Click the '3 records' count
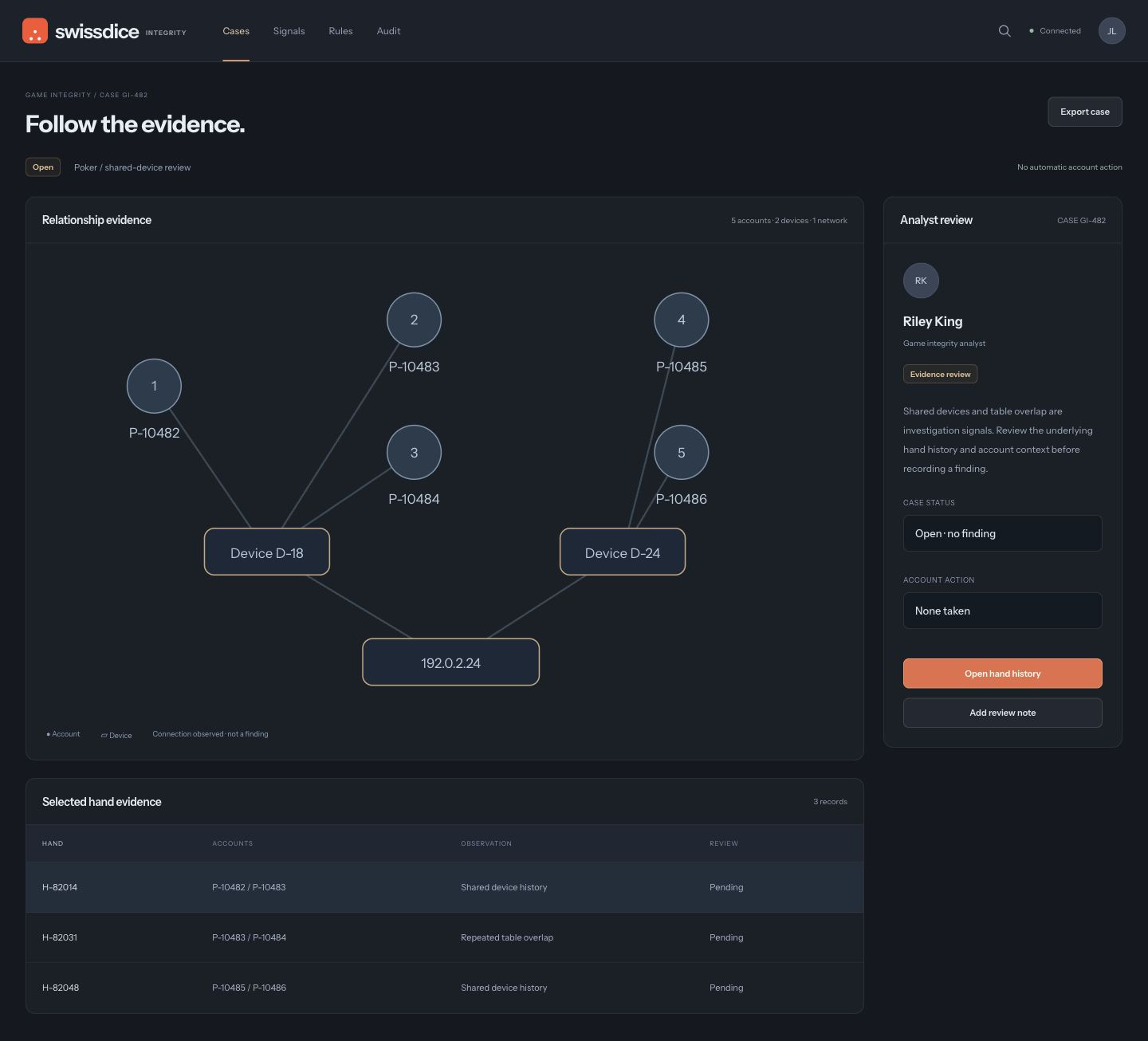 pyautogui.click(x=830, y=802)
